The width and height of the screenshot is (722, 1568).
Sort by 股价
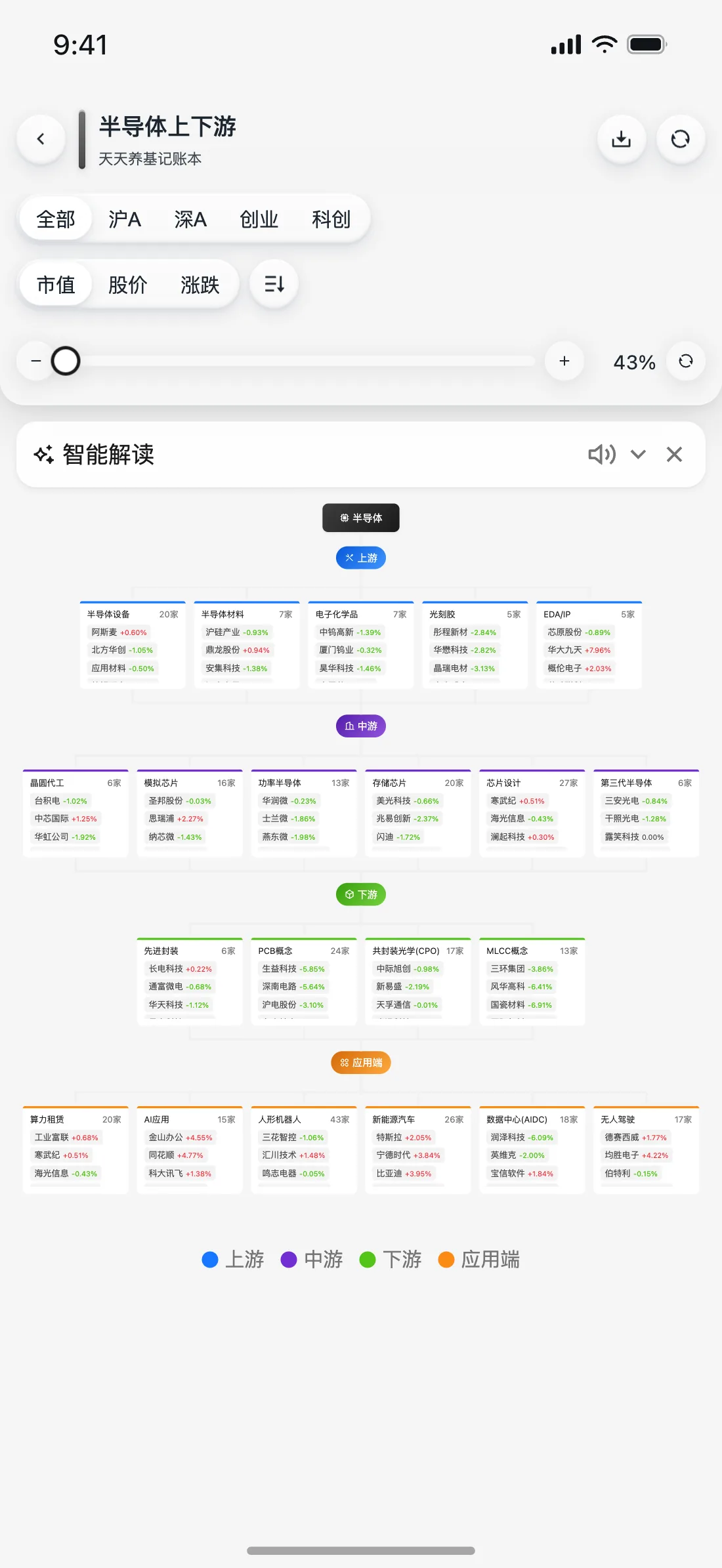click(x=128, y=284)
